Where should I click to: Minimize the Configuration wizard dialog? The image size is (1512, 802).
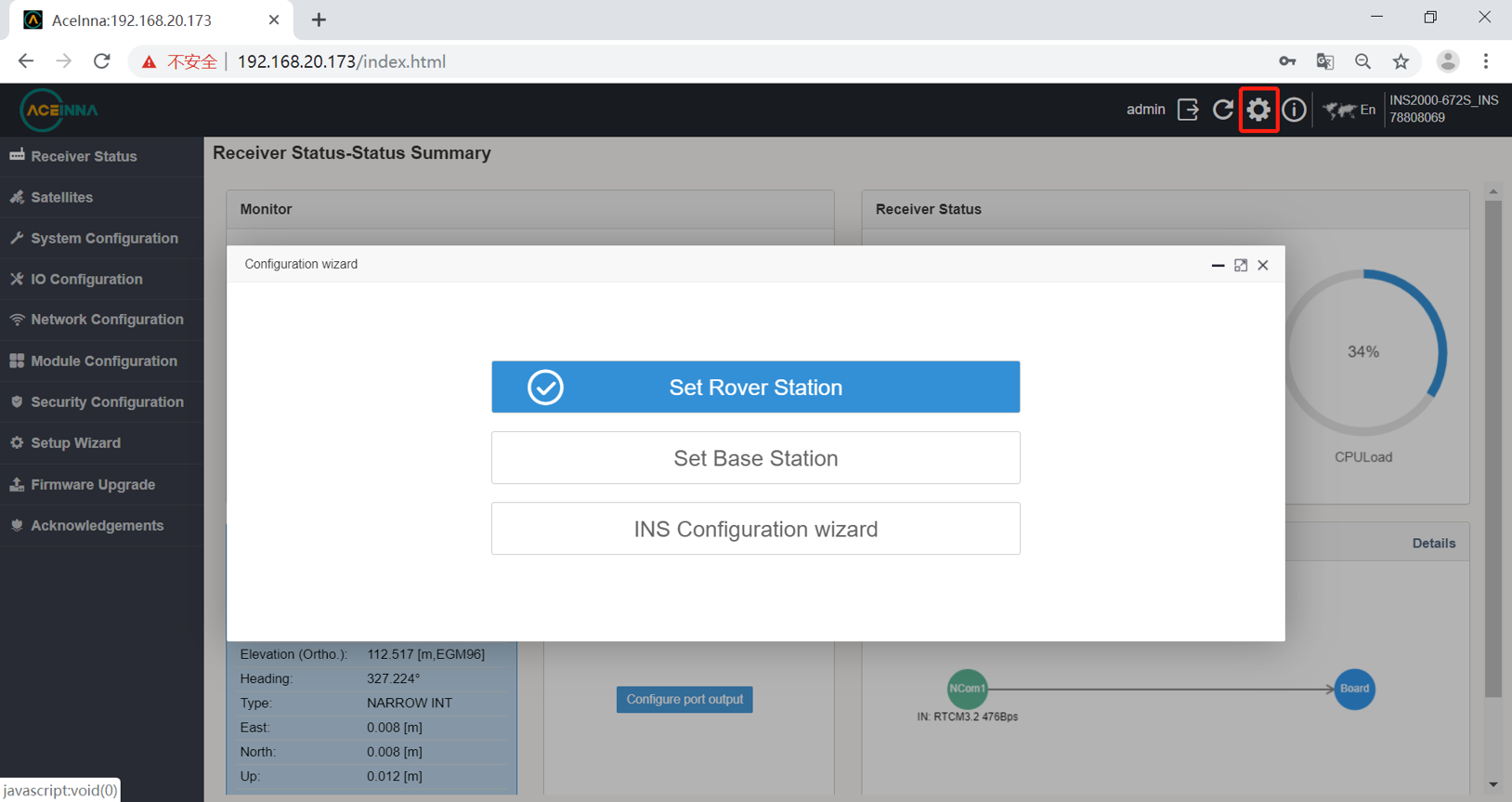(x=1218, y=266)
